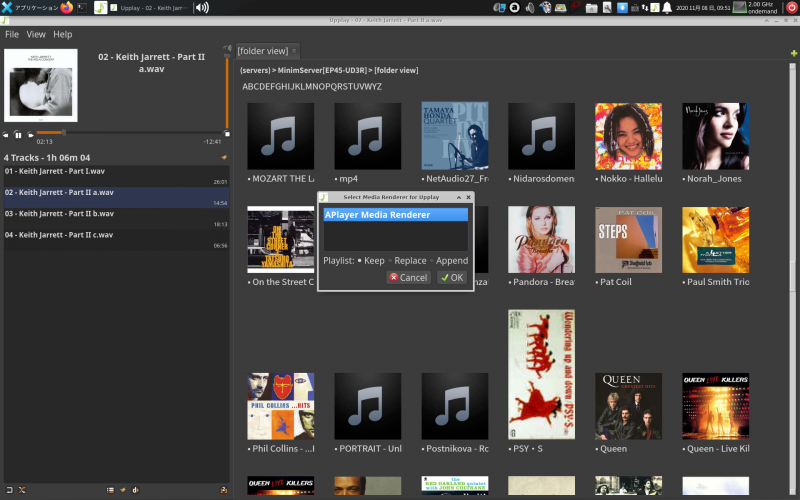
Task: Open the On the Street C album thumbnail
Action: pyautogui.click(x=281, y=240)
